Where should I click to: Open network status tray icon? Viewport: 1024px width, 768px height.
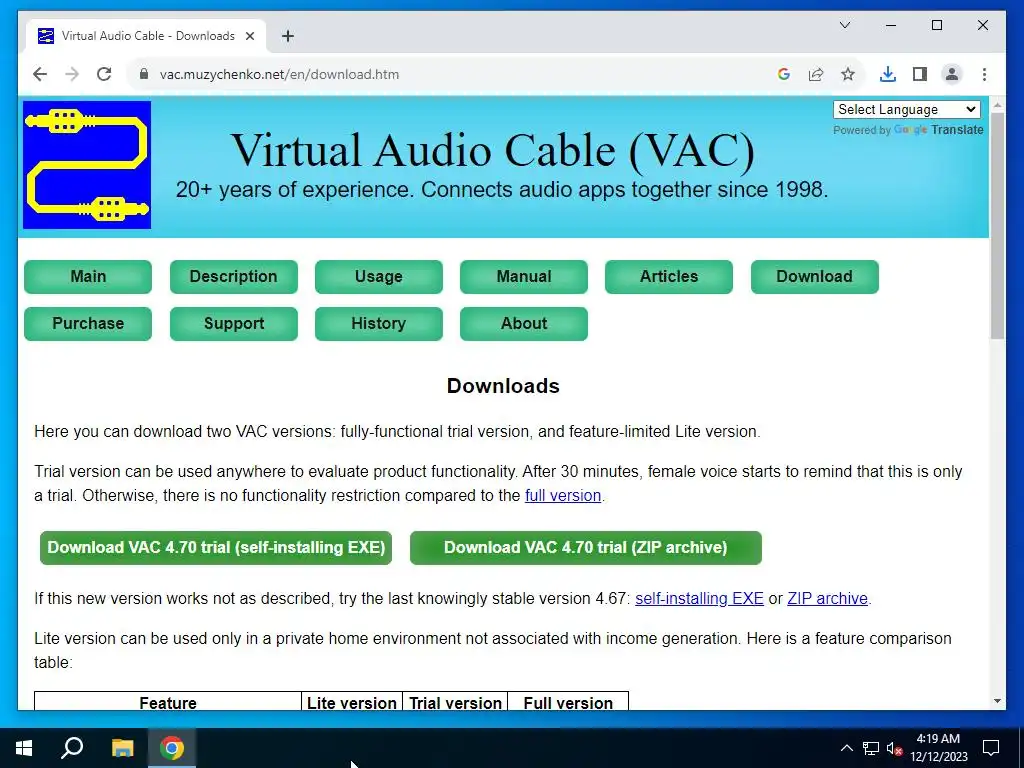point(871,748)
